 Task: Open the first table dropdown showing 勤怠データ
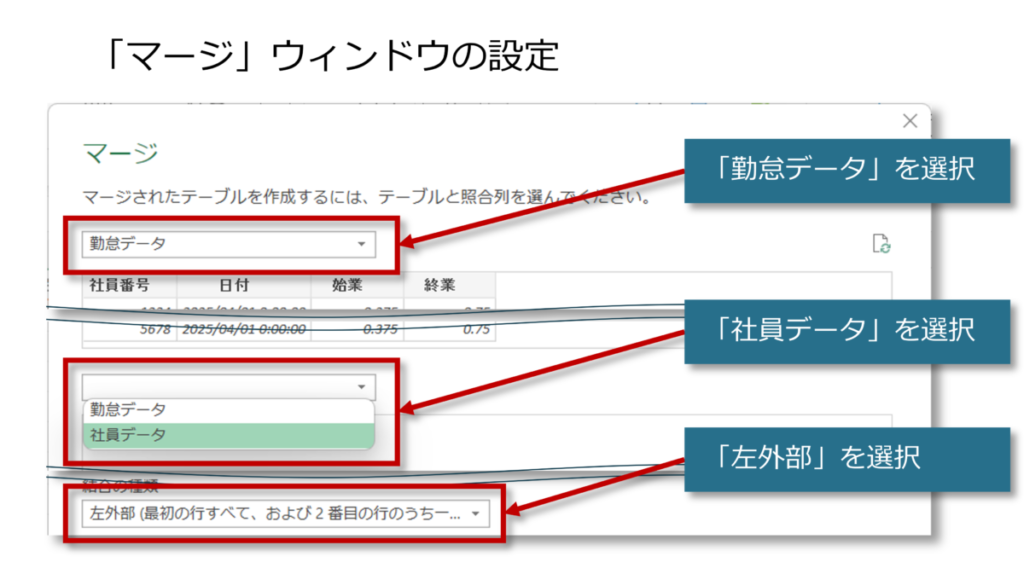click(228, 243)
